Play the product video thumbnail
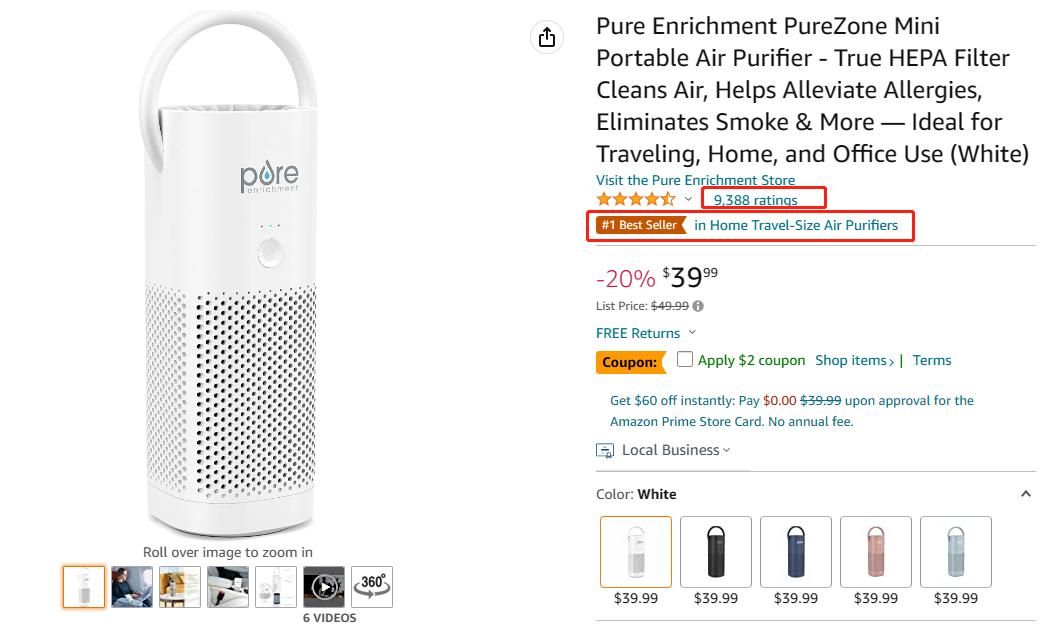 tap(324, 587)
